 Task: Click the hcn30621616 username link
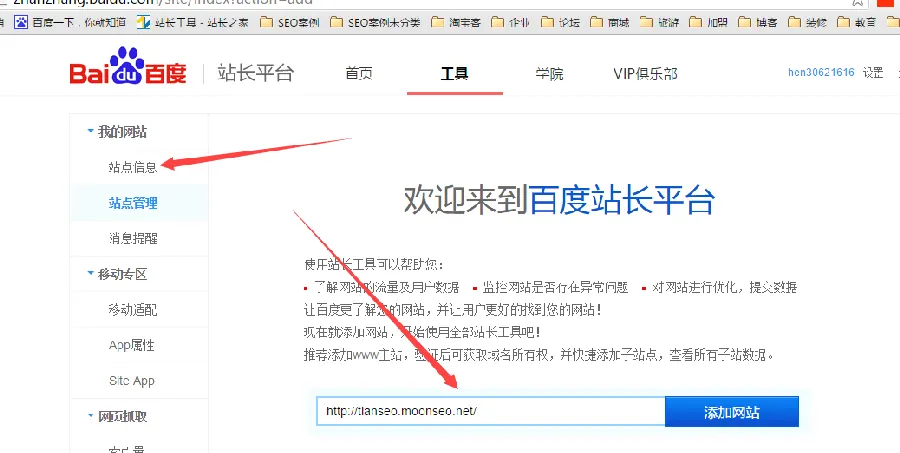[821, 72]
